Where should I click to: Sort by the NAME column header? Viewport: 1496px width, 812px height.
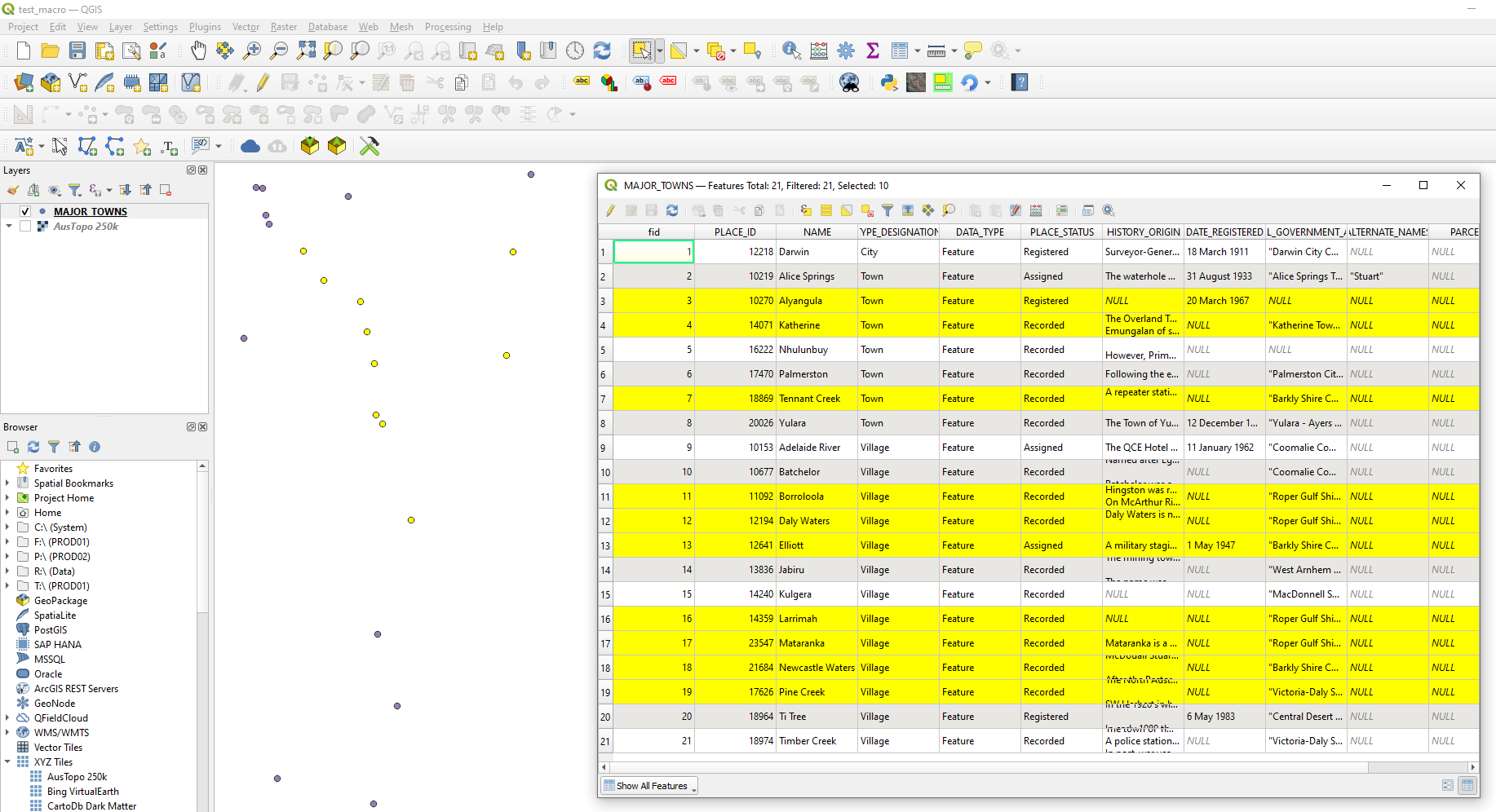[817, 232]
